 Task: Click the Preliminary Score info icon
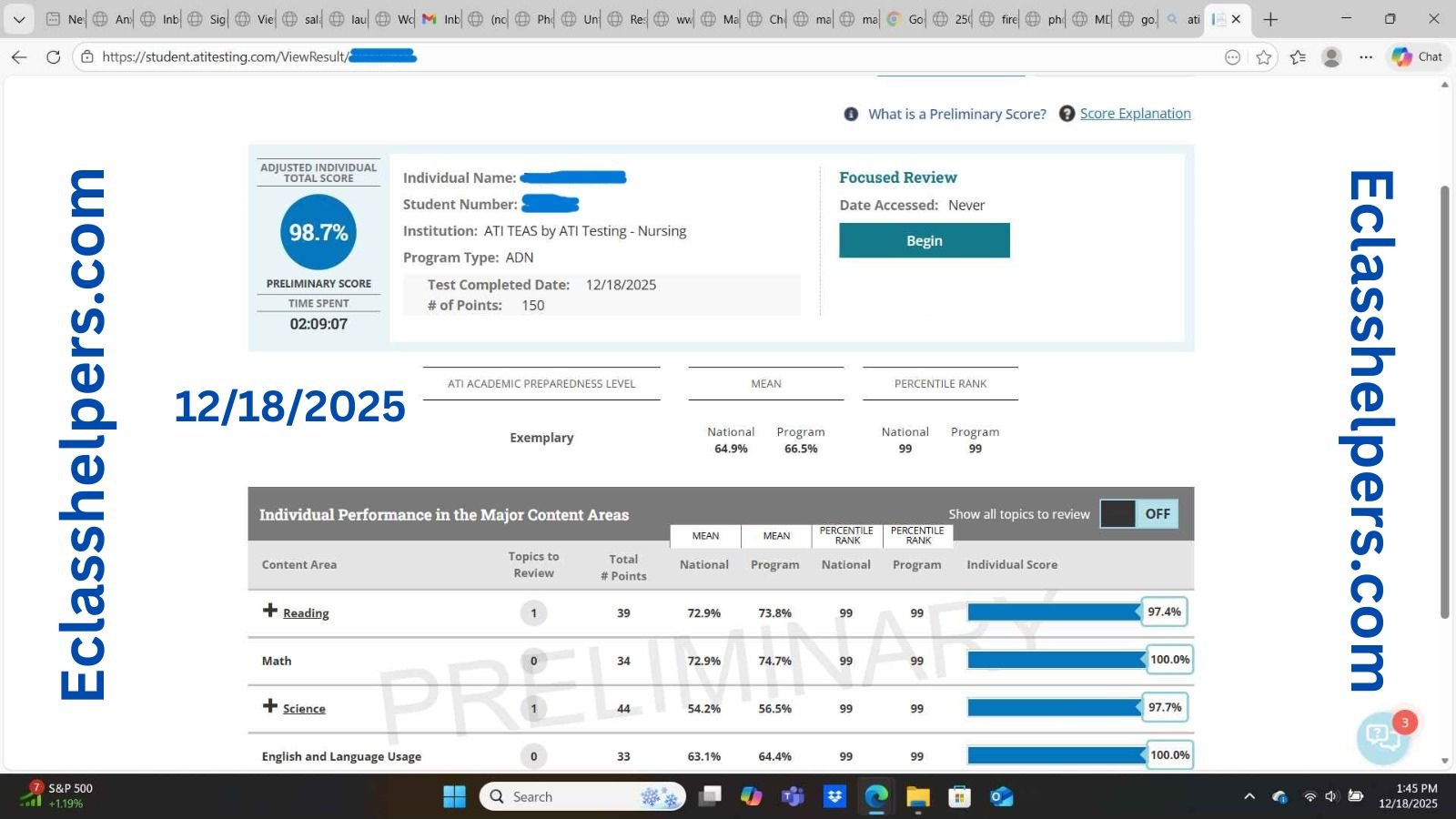coord(851,114)
